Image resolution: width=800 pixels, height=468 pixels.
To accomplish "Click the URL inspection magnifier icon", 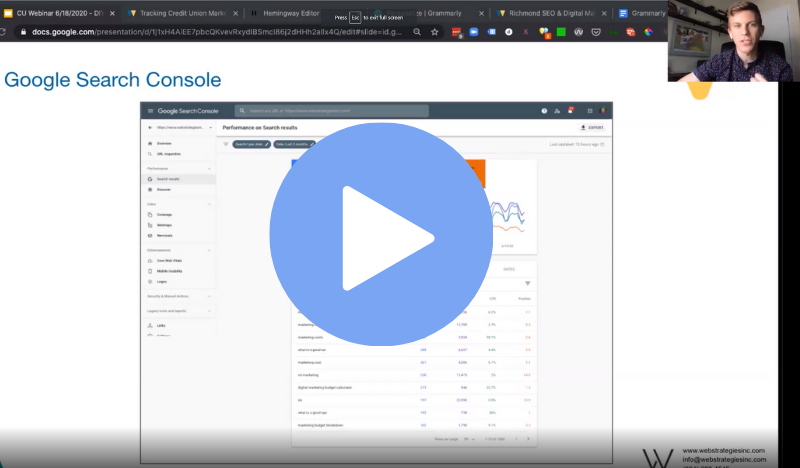I will click(x=150, y=154).
